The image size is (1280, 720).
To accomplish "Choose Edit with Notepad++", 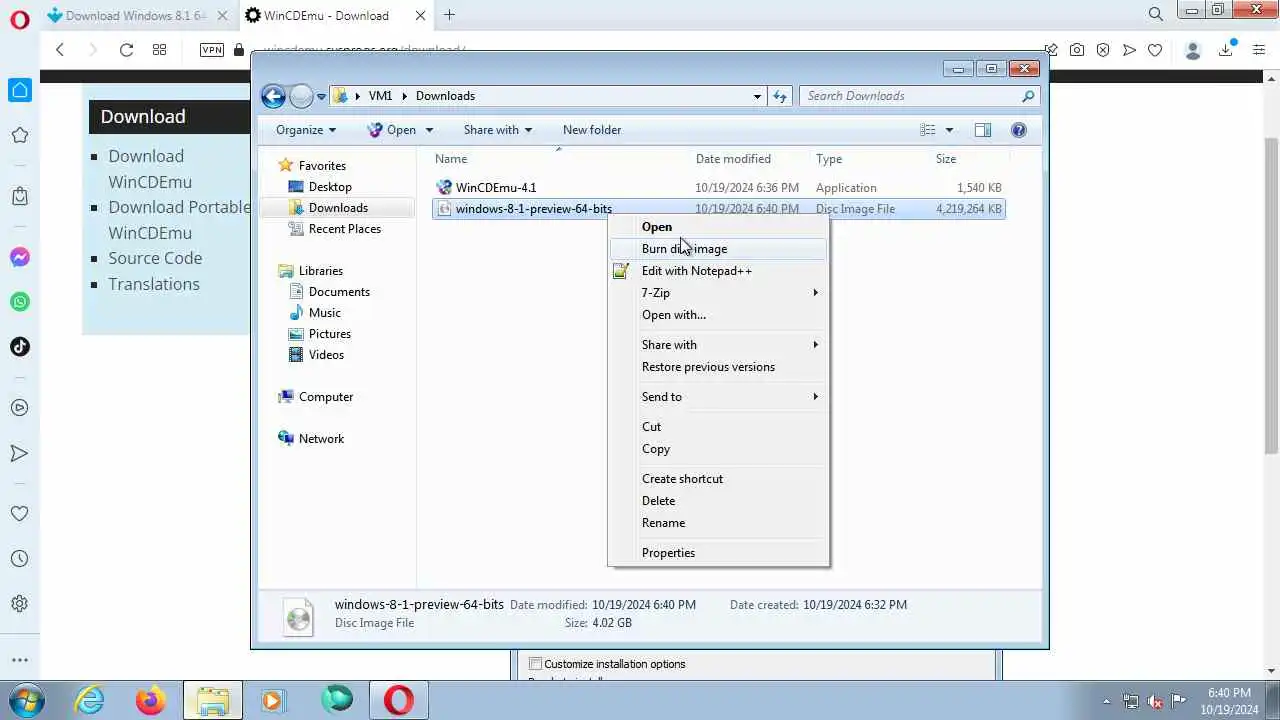I will click(x=718, y=271).
